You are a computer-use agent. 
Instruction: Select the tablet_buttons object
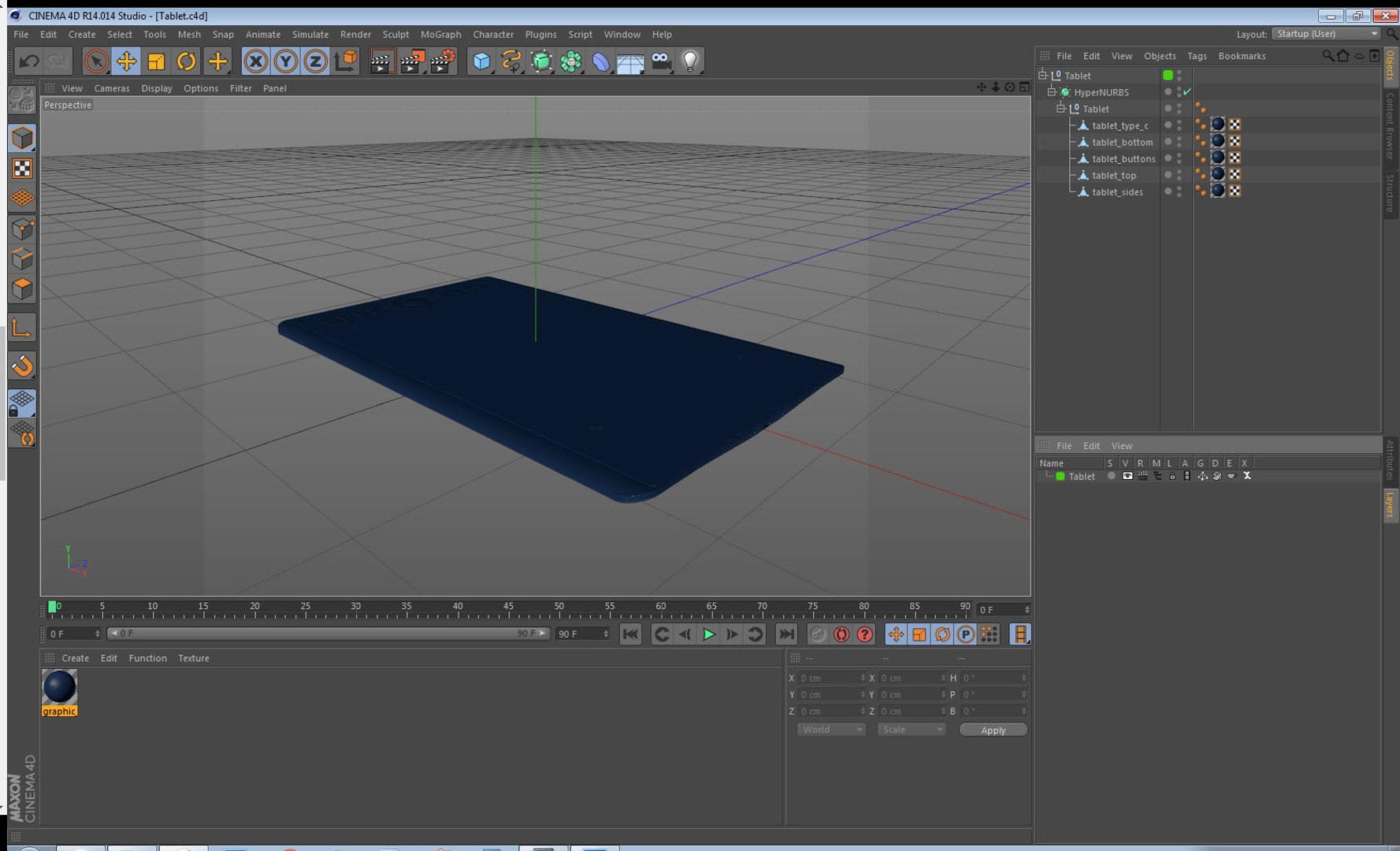[x=1123, y=159]
